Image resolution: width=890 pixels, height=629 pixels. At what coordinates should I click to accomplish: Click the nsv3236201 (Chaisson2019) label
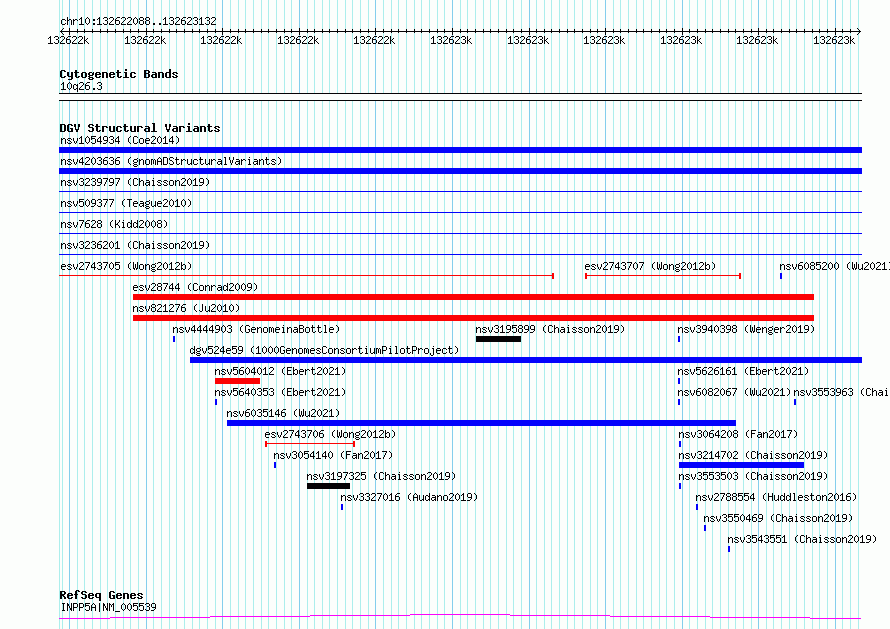[x=135, y=245]
